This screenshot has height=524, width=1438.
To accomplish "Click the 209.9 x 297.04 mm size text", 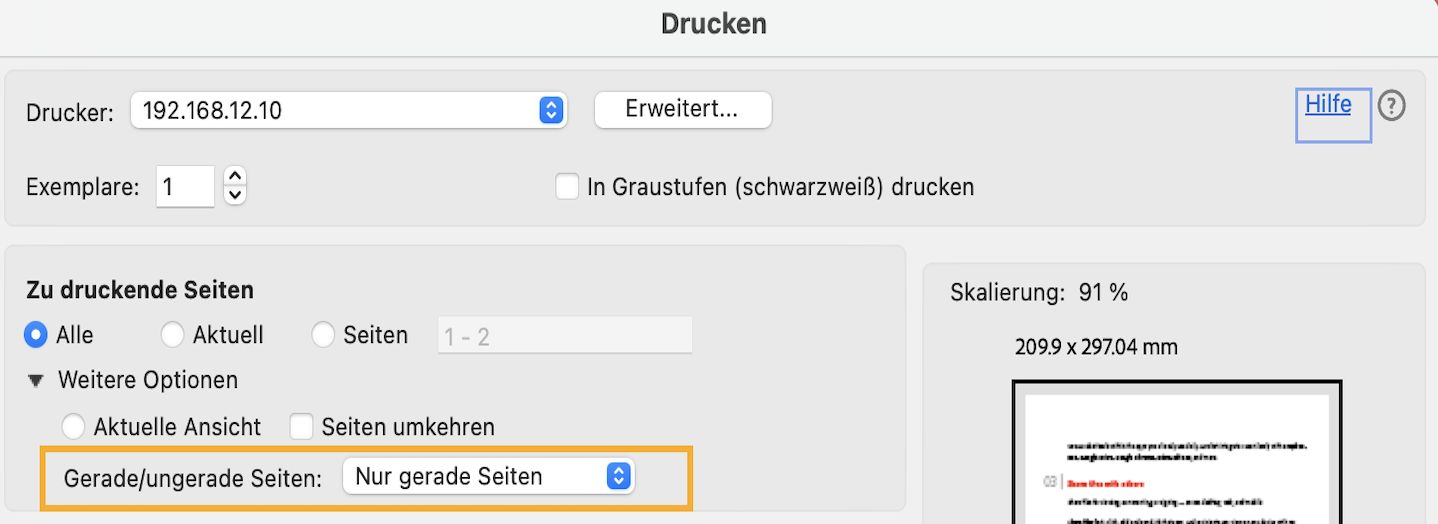I will (x=1096, y=348).
